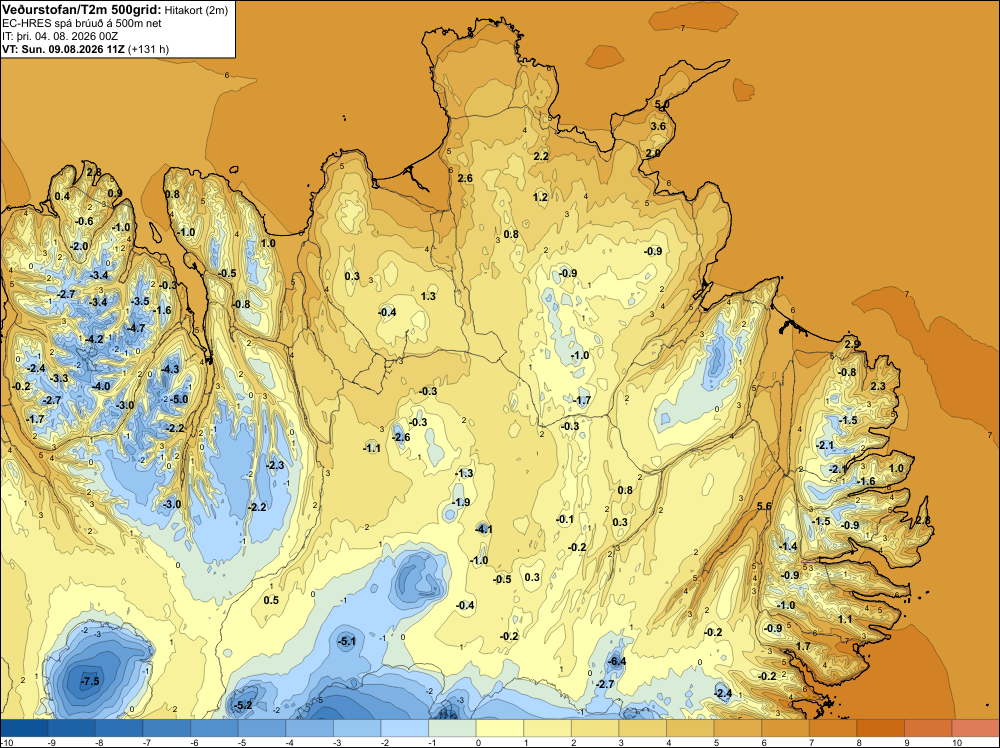The image size is (1000, 748).
Task: Pick the legend swatch between 7 and 8
Action: pos(833,727)
